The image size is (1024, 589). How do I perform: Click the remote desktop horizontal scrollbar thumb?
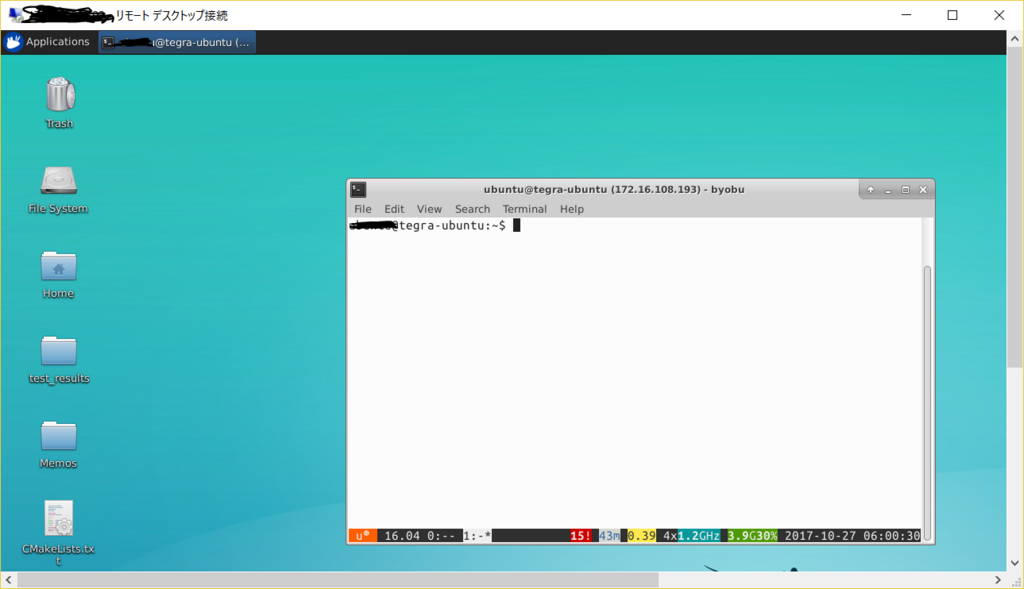pyautogui.click(x=338, y=580)
